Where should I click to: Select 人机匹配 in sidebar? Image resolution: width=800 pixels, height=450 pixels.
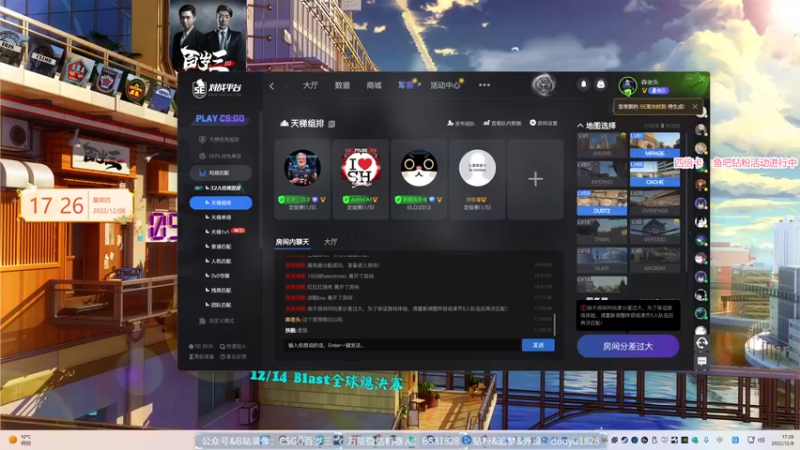(220, 261)
